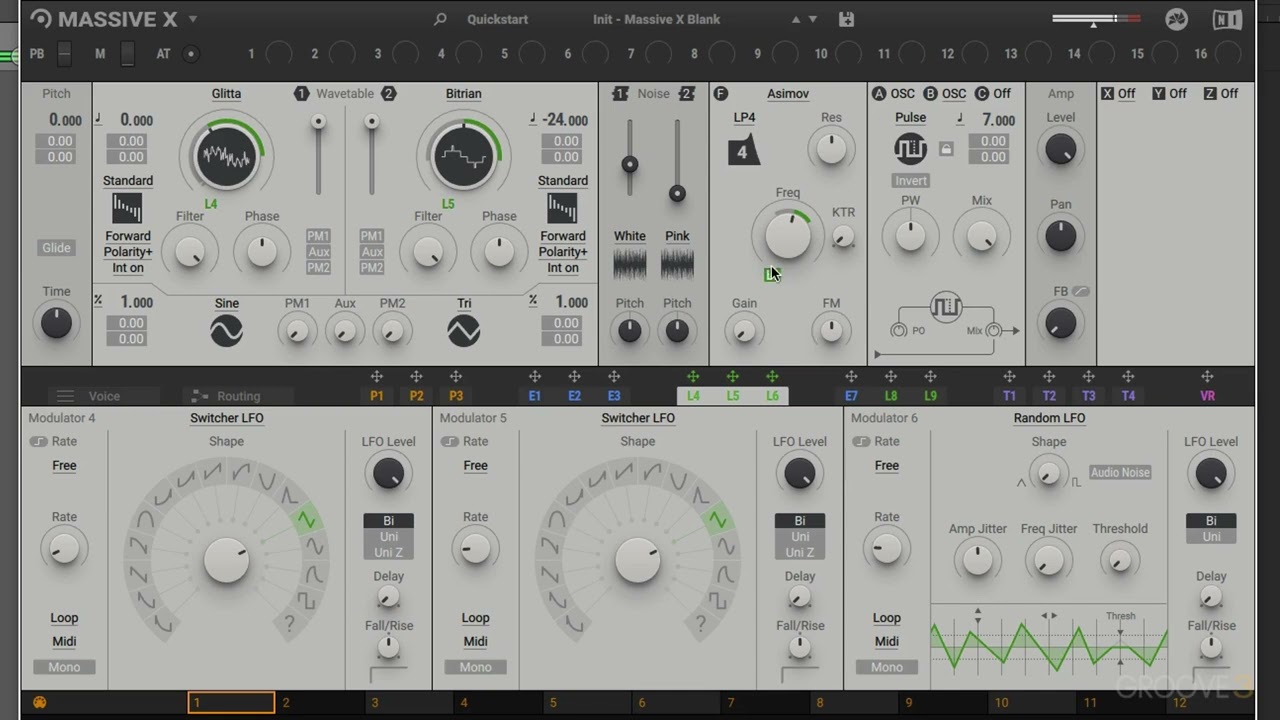
Task: Open the LP4 filter mode menu
Action: point(744,117)
